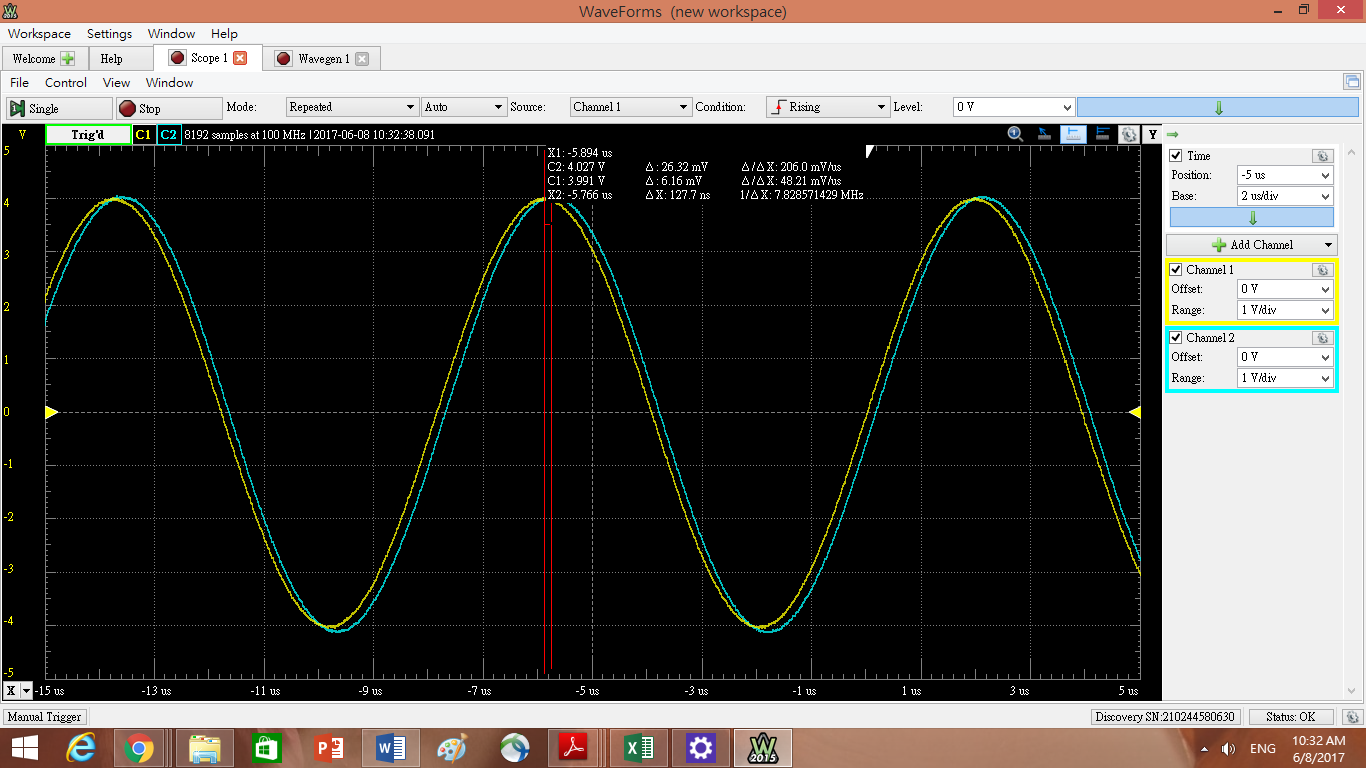Viewport: 1366px width, 768px height.
Task: Select the Zoom tool on the scope toolbar
Action: tap(1014, 133)
